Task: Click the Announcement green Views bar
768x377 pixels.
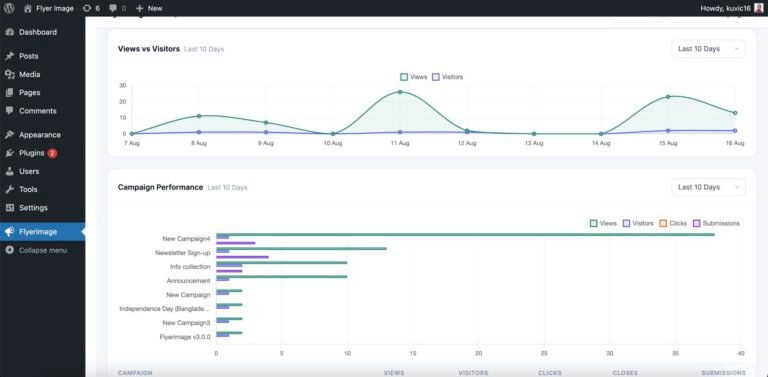Action: (x=282, y=277)
